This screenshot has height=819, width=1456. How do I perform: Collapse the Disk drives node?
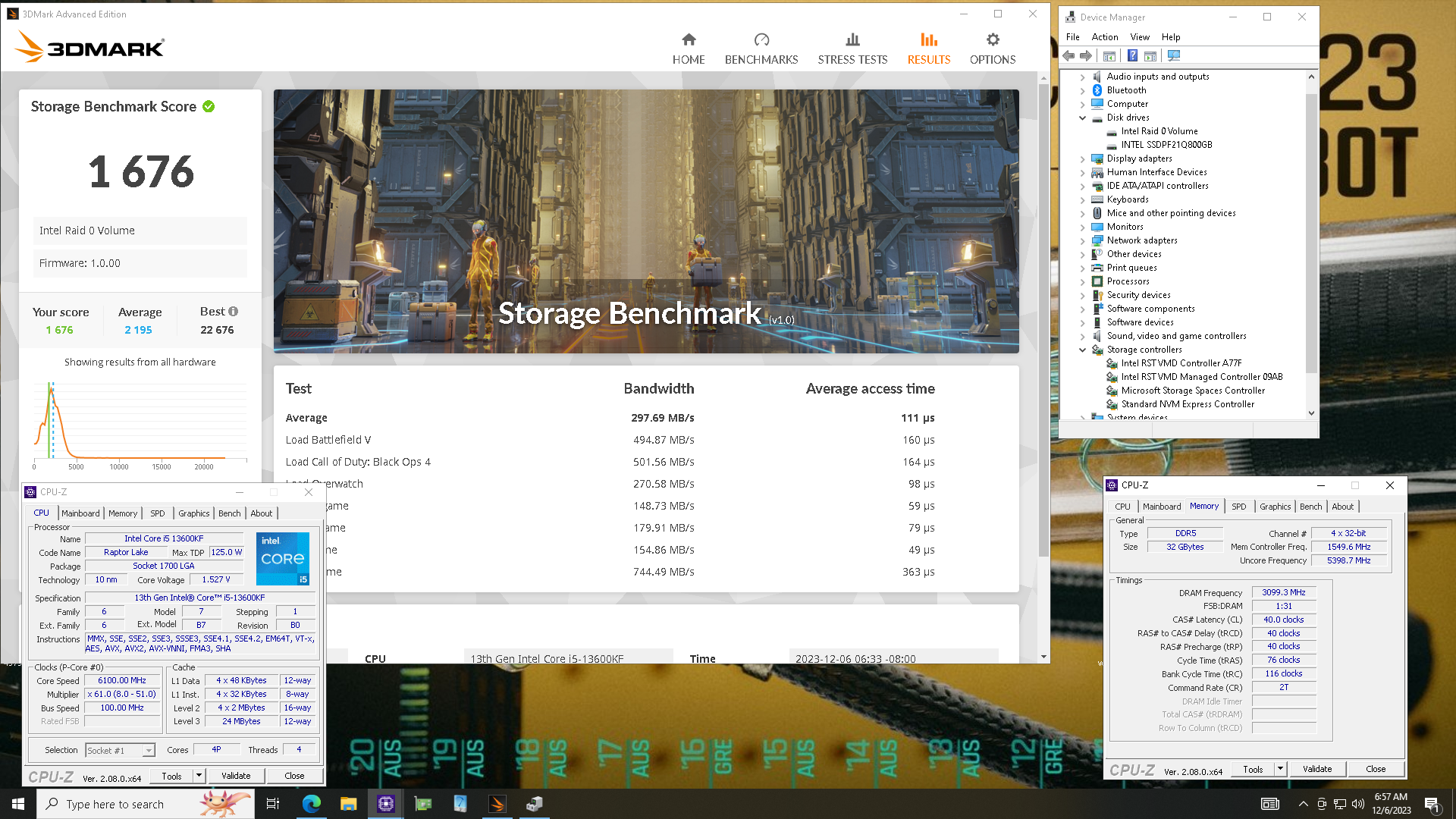(1082, 118)
